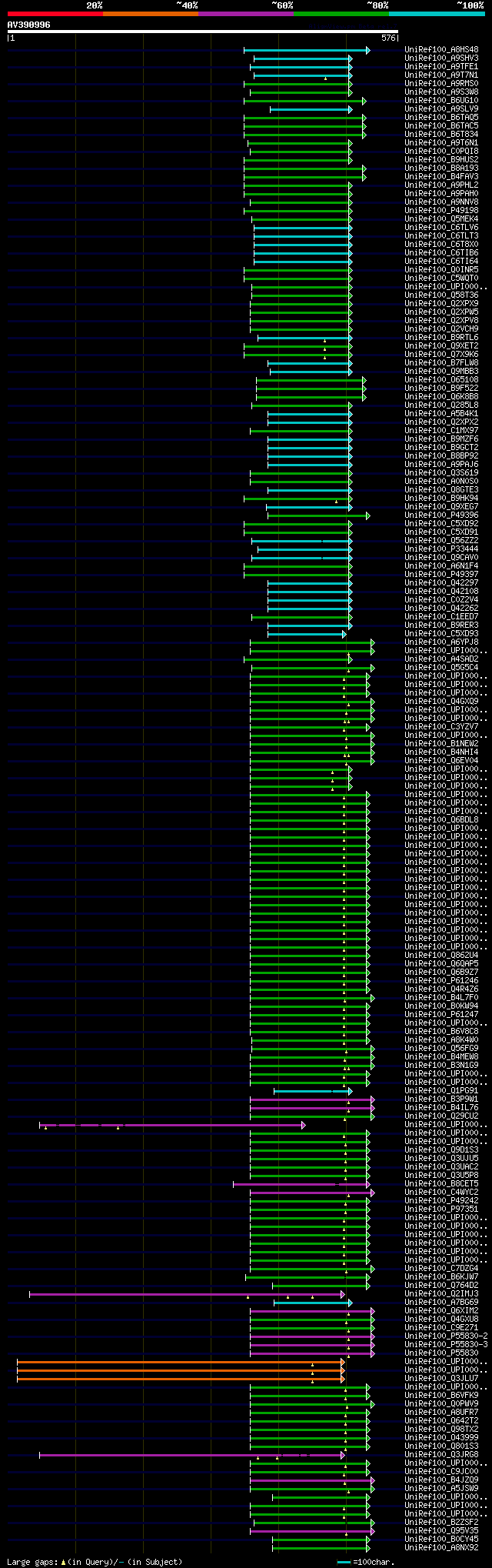Click the green alignment bar for UniRef100_P49396
Screen dimensions: 492x1568
click(319, 515)
